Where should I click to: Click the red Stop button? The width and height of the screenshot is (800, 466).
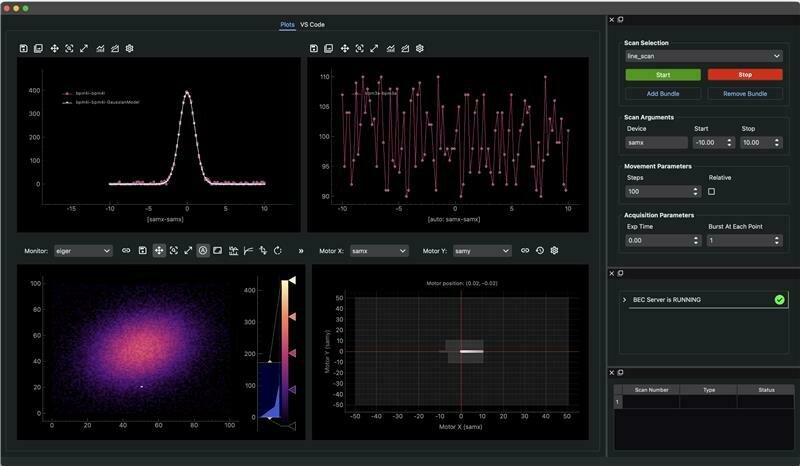745,75
